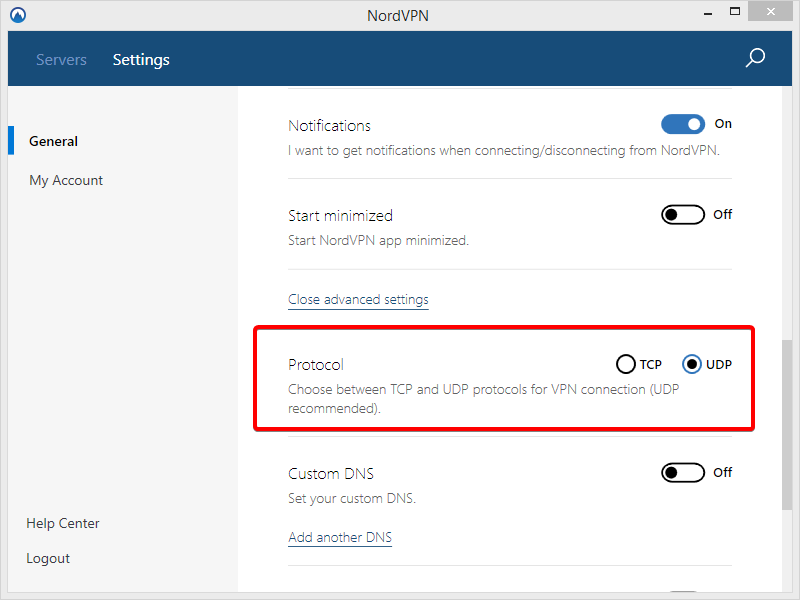This screenshot has height=600, width=800.
Task: Click the Start minimized setting title
Action: pos(340,216)
